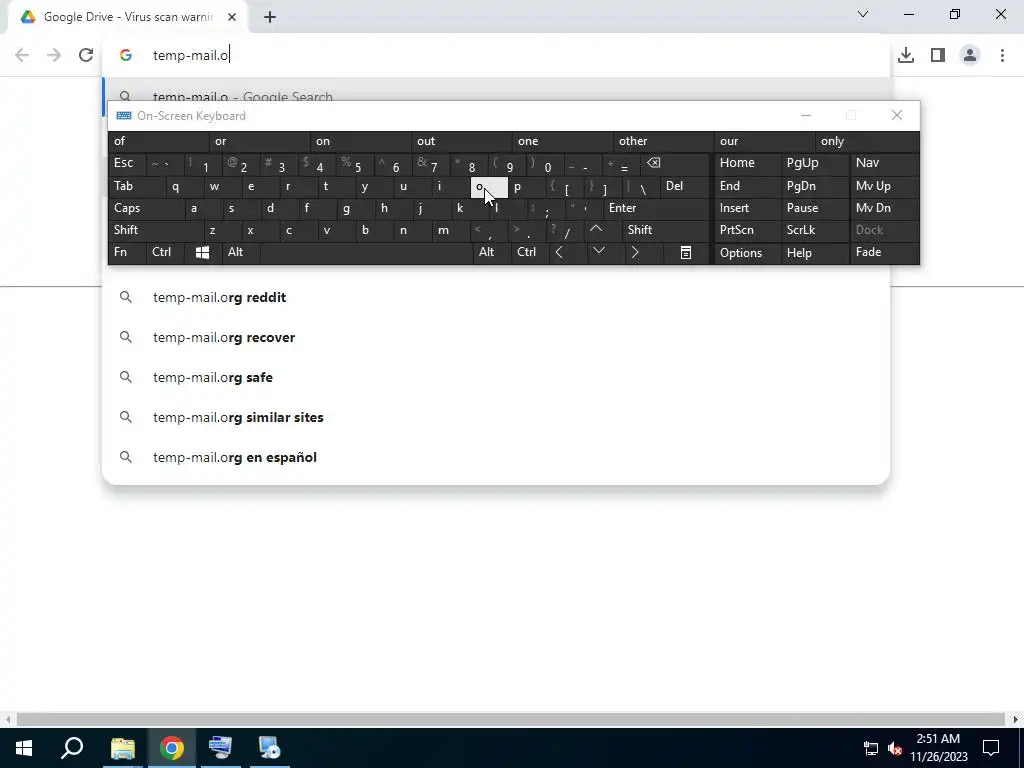
Task: Open notification center icon
Action: pos(991,747)
